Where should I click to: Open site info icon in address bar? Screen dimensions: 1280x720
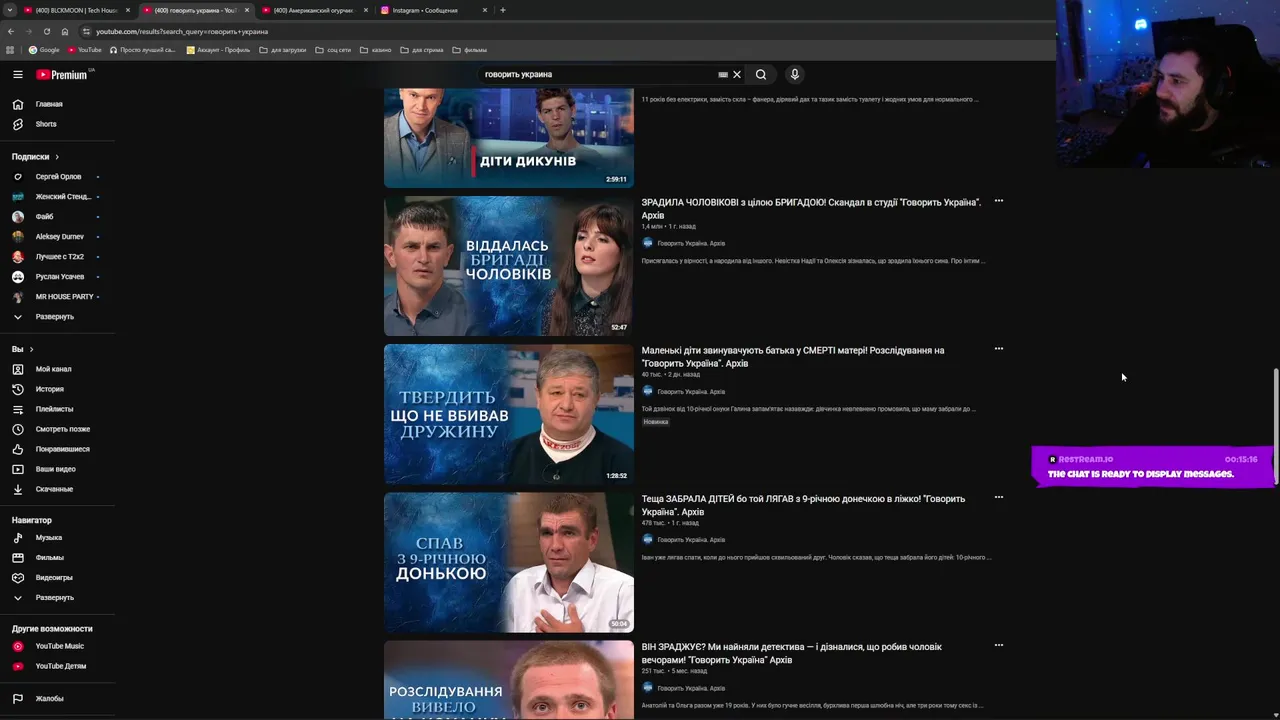(x=86, y=31)
